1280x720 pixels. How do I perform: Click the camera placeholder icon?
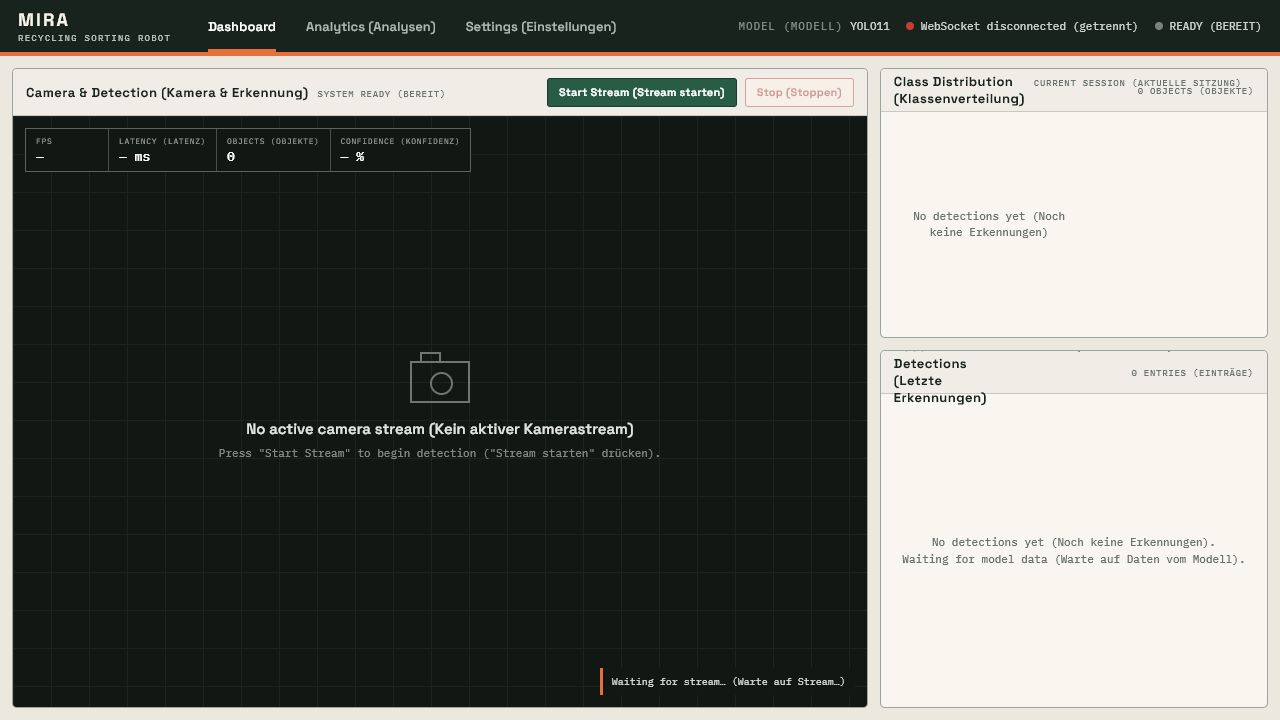tap(440, 378)
